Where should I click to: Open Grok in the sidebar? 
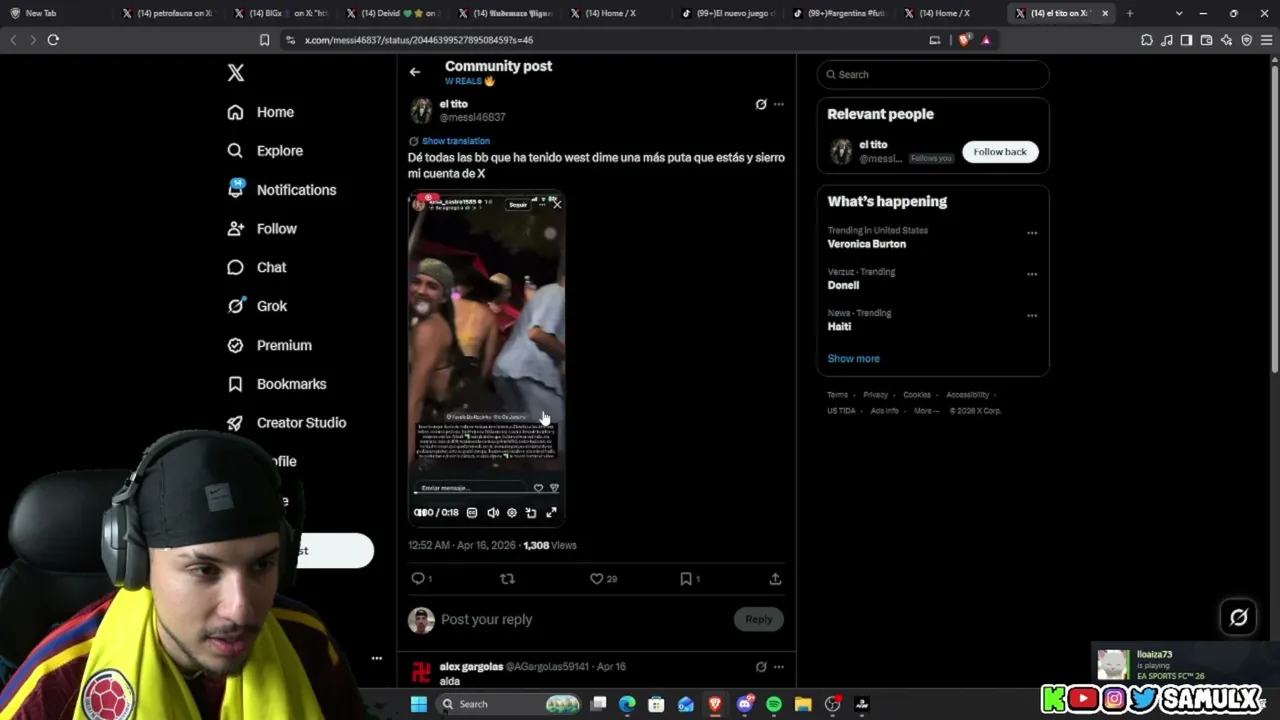pyautogui.click(x=257, y=306)
